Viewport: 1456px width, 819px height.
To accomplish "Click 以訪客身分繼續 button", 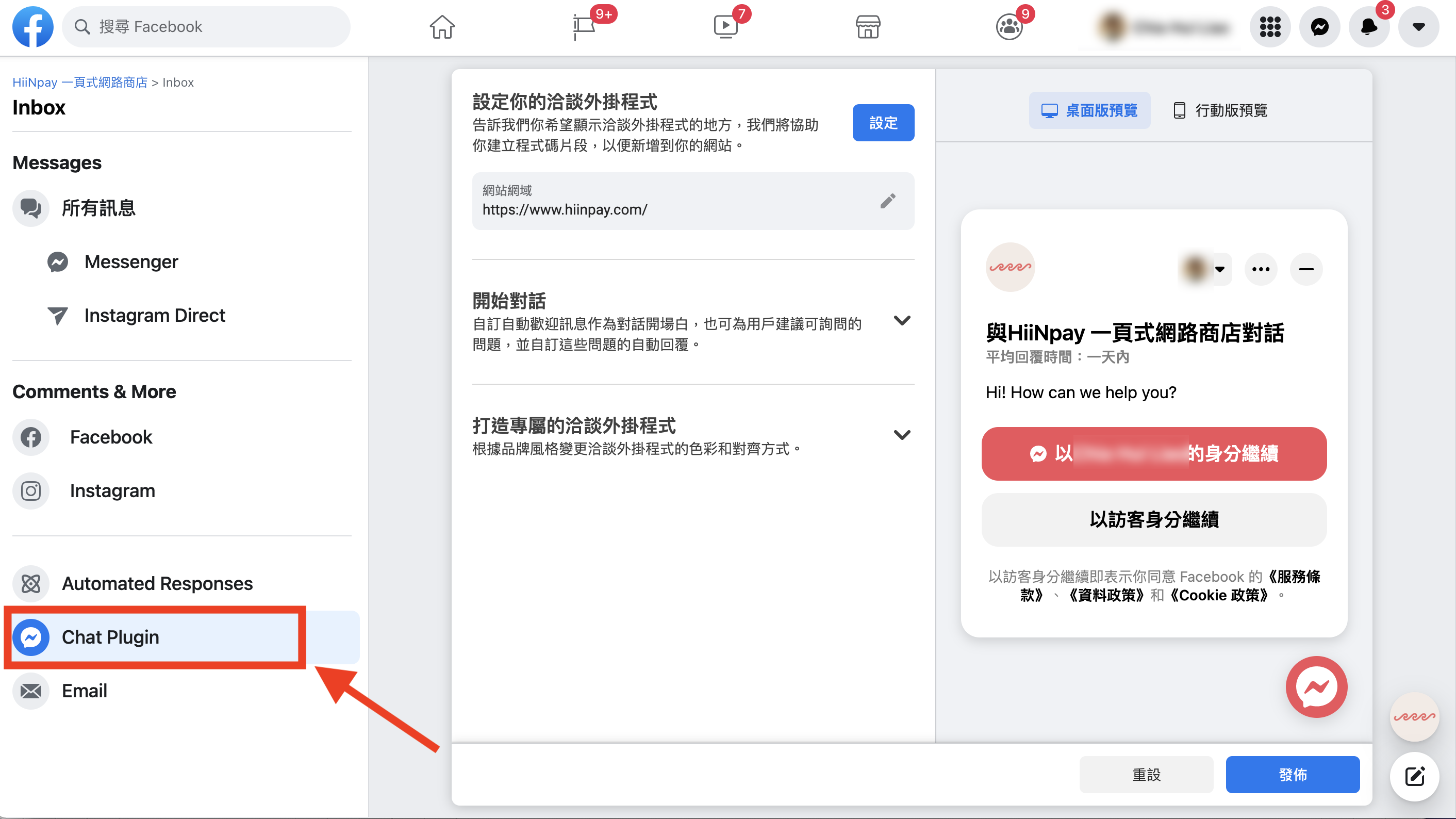I will coord(1154,520).
